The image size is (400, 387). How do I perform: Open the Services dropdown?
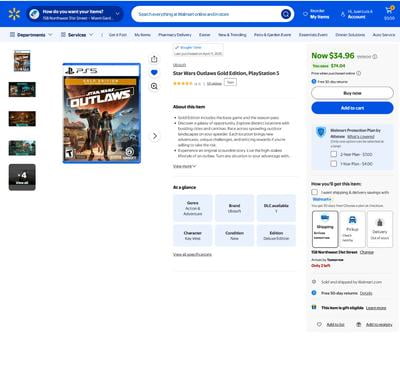click(x=77, y=35)
